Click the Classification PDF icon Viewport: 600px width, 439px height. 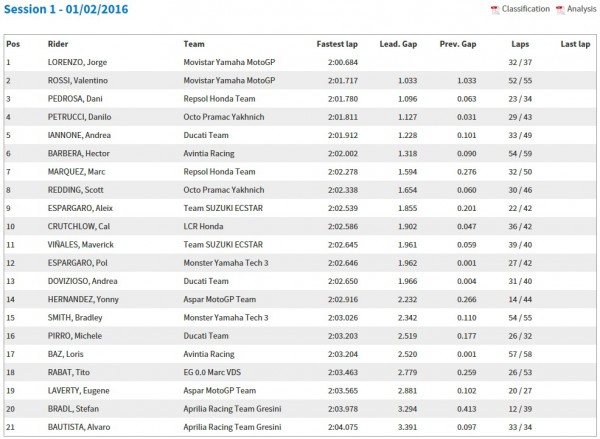495,10
